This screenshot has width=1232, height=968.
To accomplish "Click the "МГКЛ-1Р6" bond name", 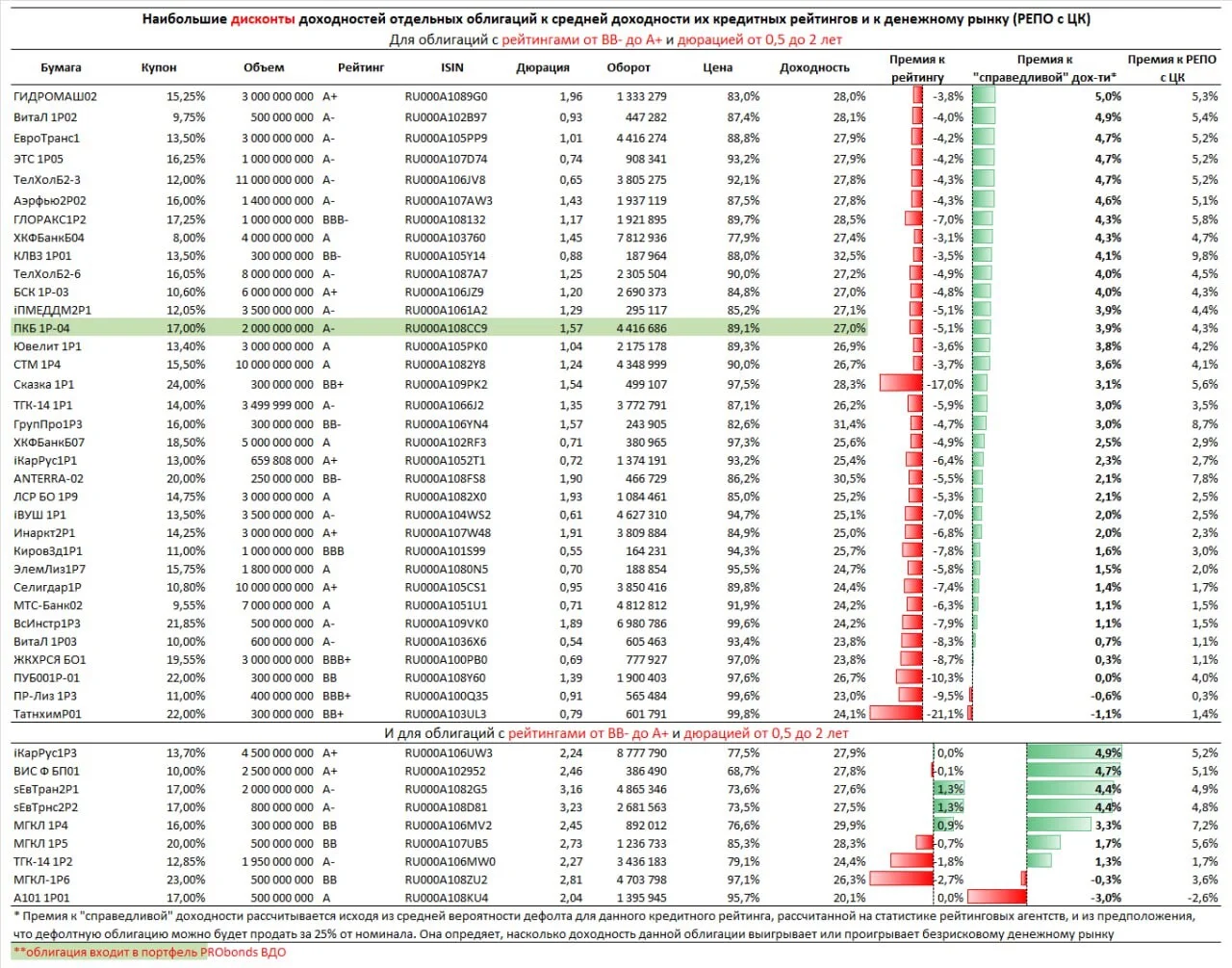I will click(41, 880).
